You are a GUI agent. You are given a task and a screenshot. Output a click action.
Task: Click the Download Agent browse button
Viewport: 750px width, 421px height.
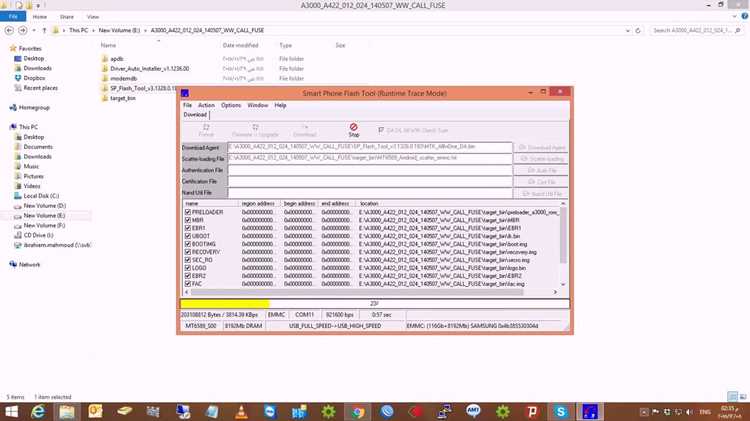click(541, 147)
